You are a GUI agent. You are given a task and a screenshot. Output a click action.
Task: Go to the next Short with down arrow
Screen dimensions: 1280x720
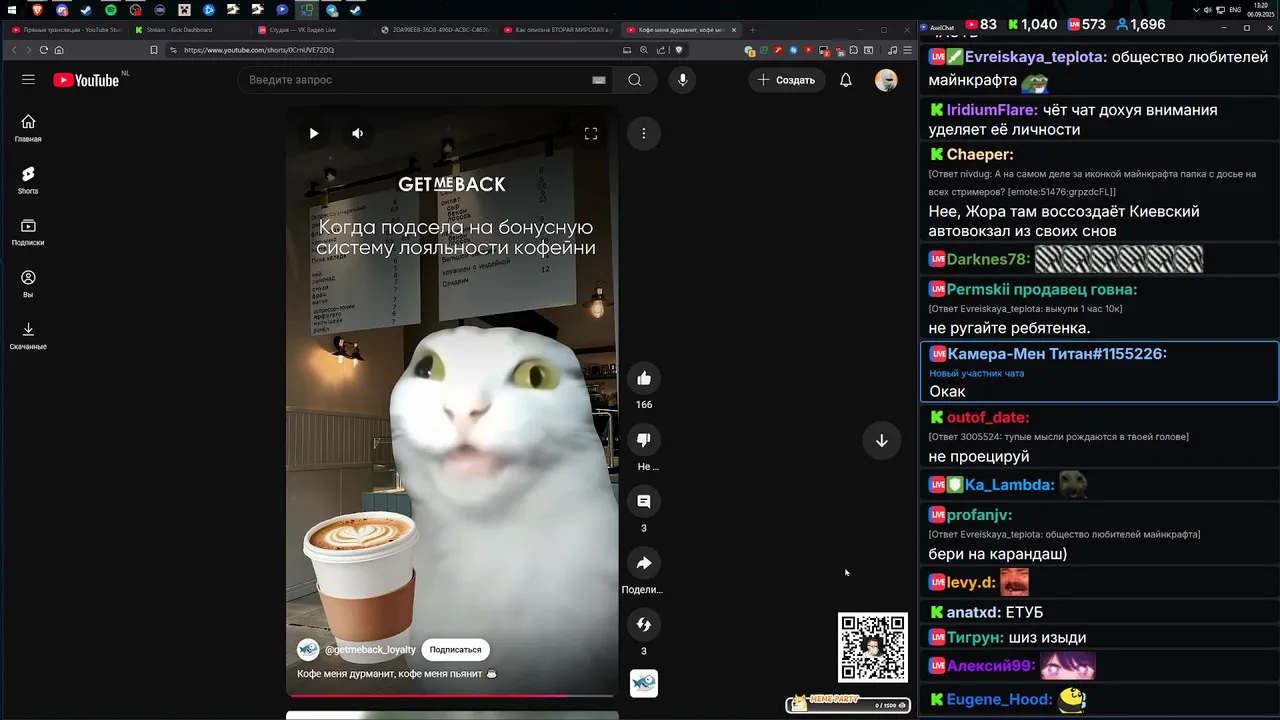pyautogui.click(x=882, y=441)
